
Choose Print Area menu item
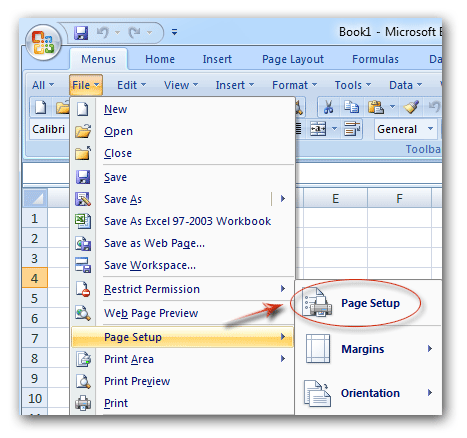(x=182, y=359)
